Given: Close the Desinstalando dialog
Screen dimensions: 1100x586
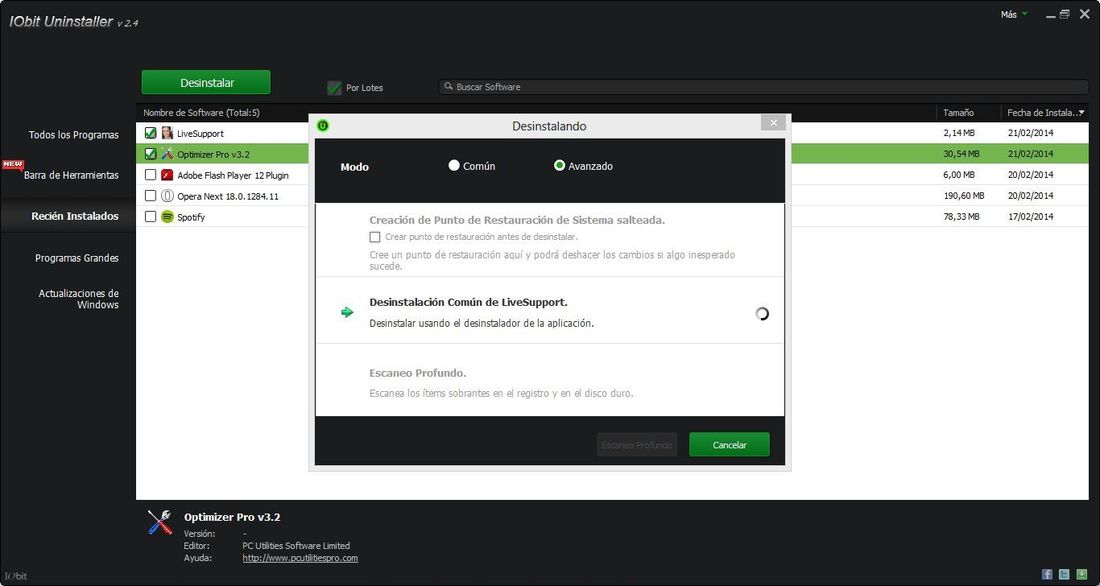Looking at the screenshot, I should 773,123.
